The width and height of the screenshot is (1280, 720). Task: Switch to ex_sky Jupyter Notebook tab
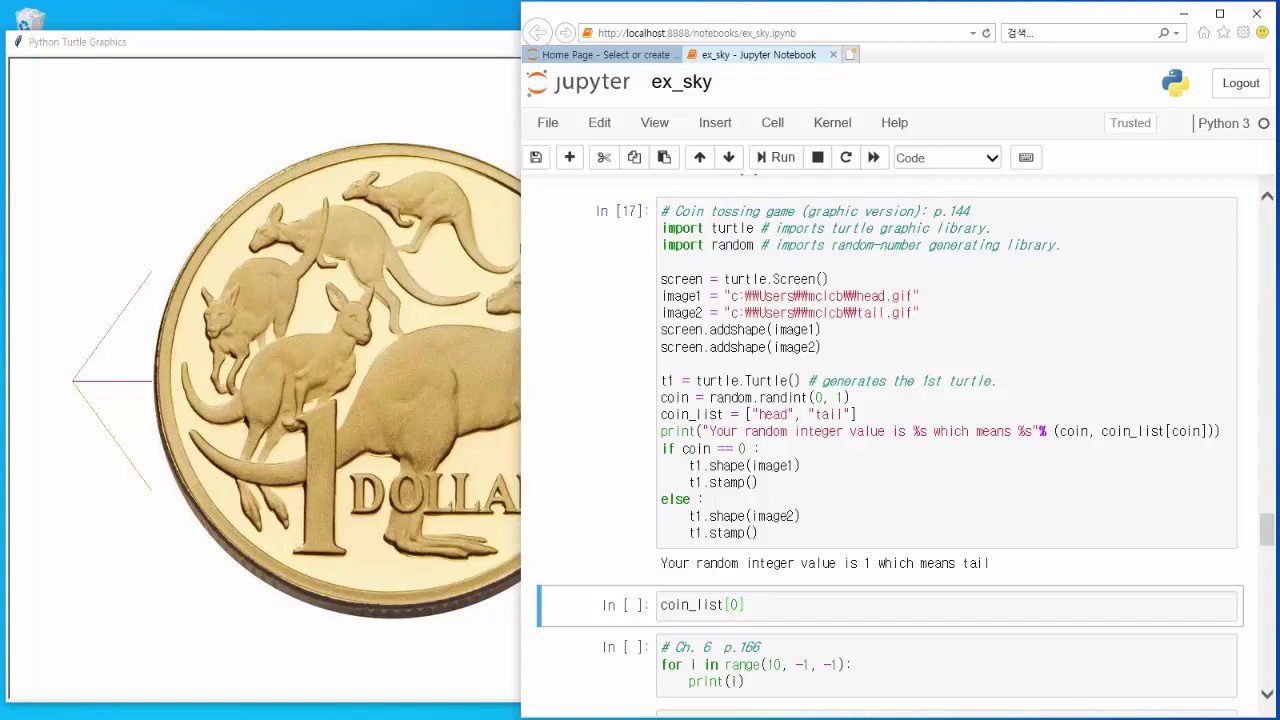[x=758, y=55]
